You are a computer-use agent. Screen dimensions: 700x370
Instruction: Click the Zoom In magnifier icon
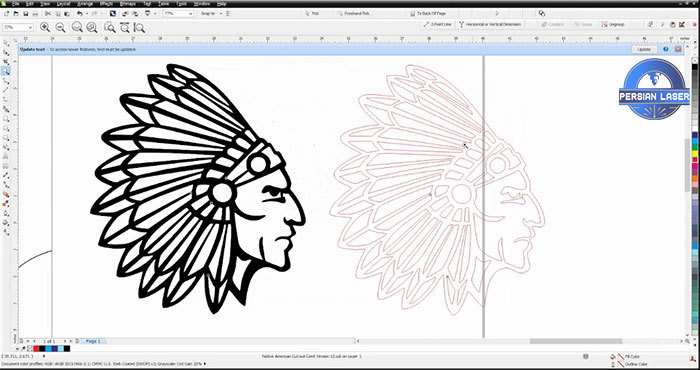(x=45, y=28)
